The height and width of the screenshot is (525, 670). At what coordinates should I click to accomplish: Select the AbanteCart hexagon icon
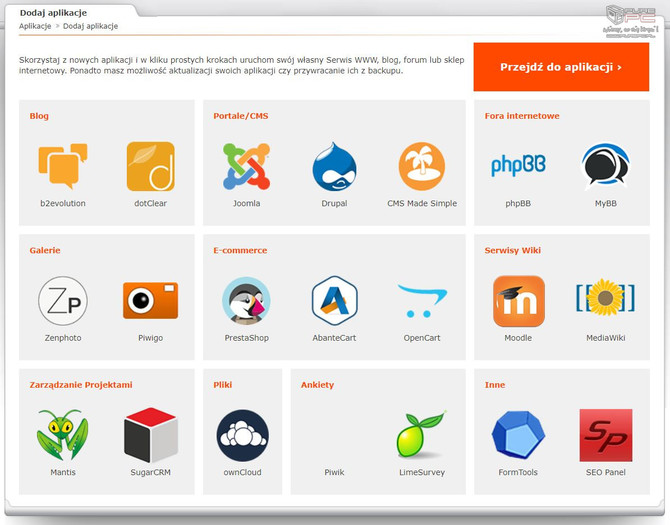coord(334,301)
